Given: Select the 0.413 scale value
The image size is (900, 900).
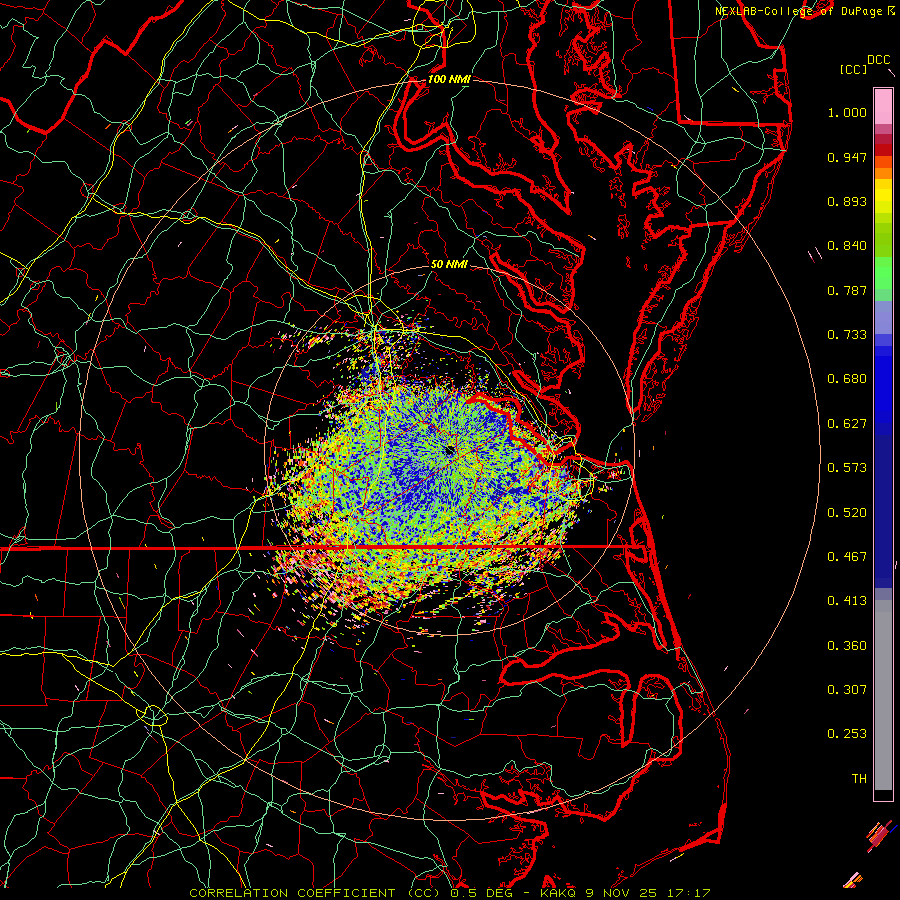Looking at the screenshot, I should [847, 601].
